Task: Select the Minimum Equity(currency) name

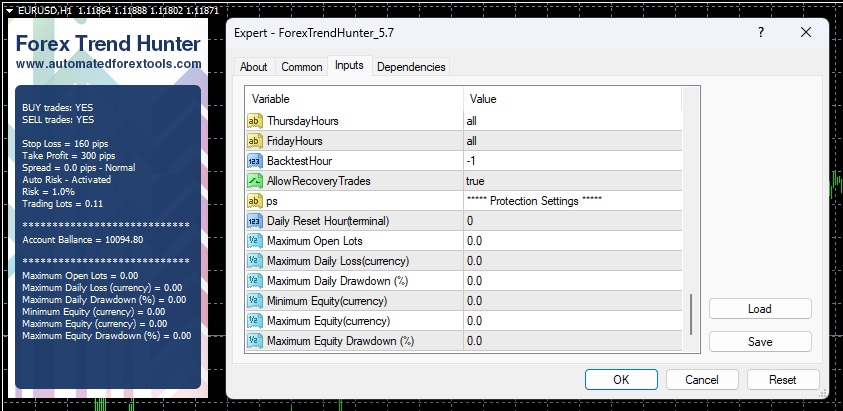Action: tap(327, 301)
